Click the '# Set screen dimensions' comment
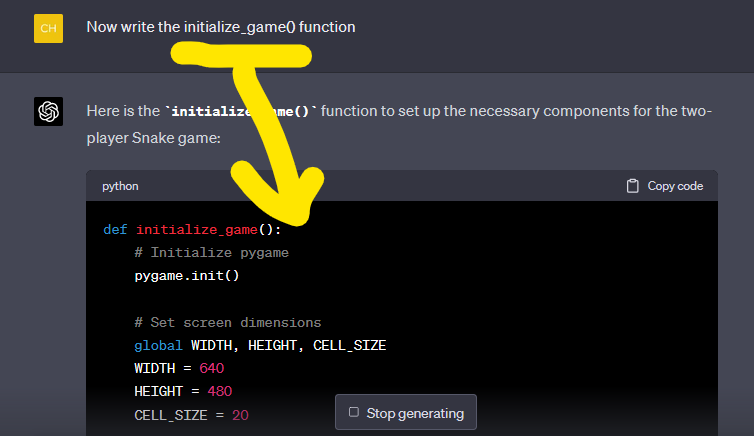This screenshot has height=436, width=754. coord(227,322)
